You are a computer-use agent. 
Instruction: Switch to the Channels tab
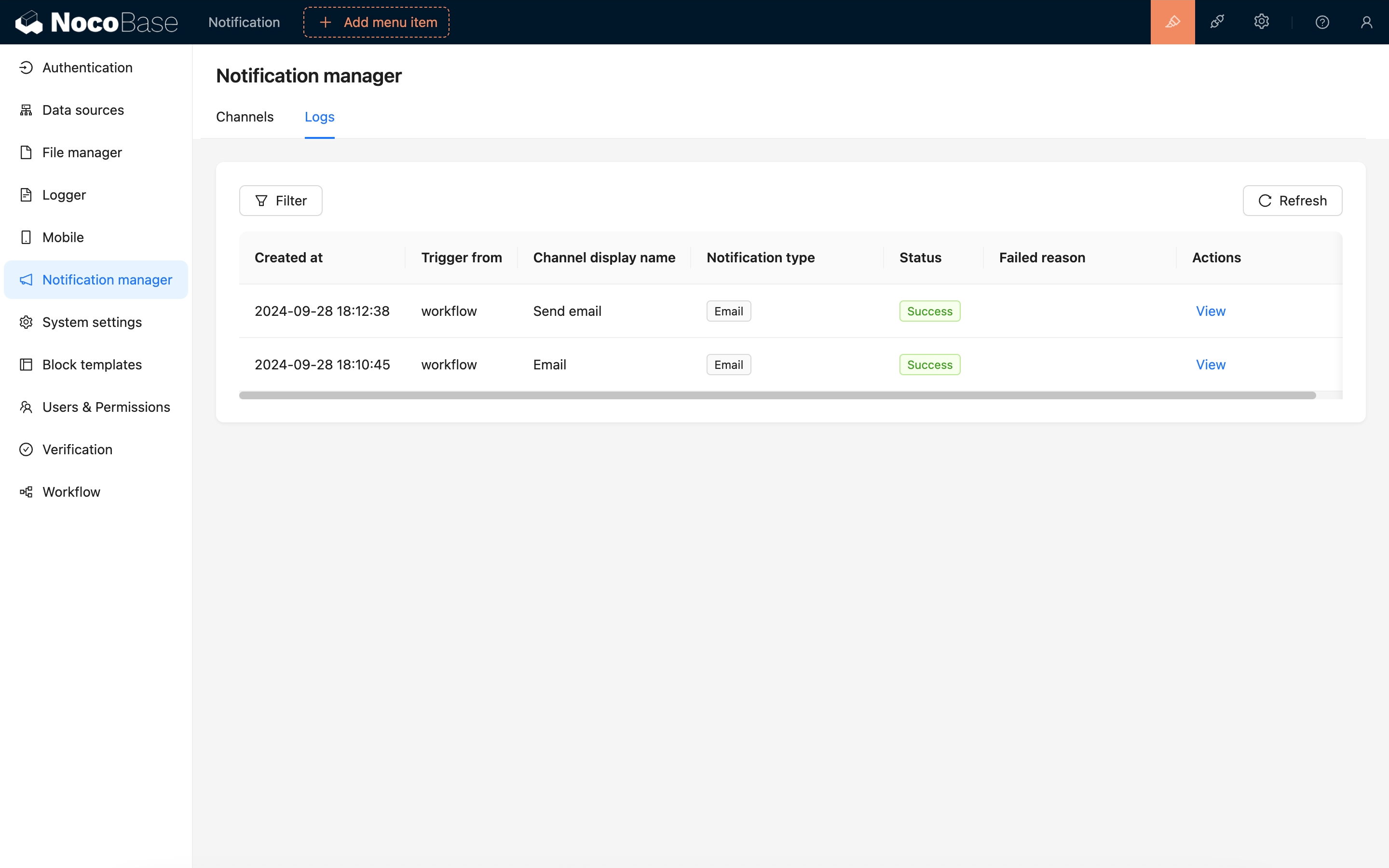(x=245, y=117)
